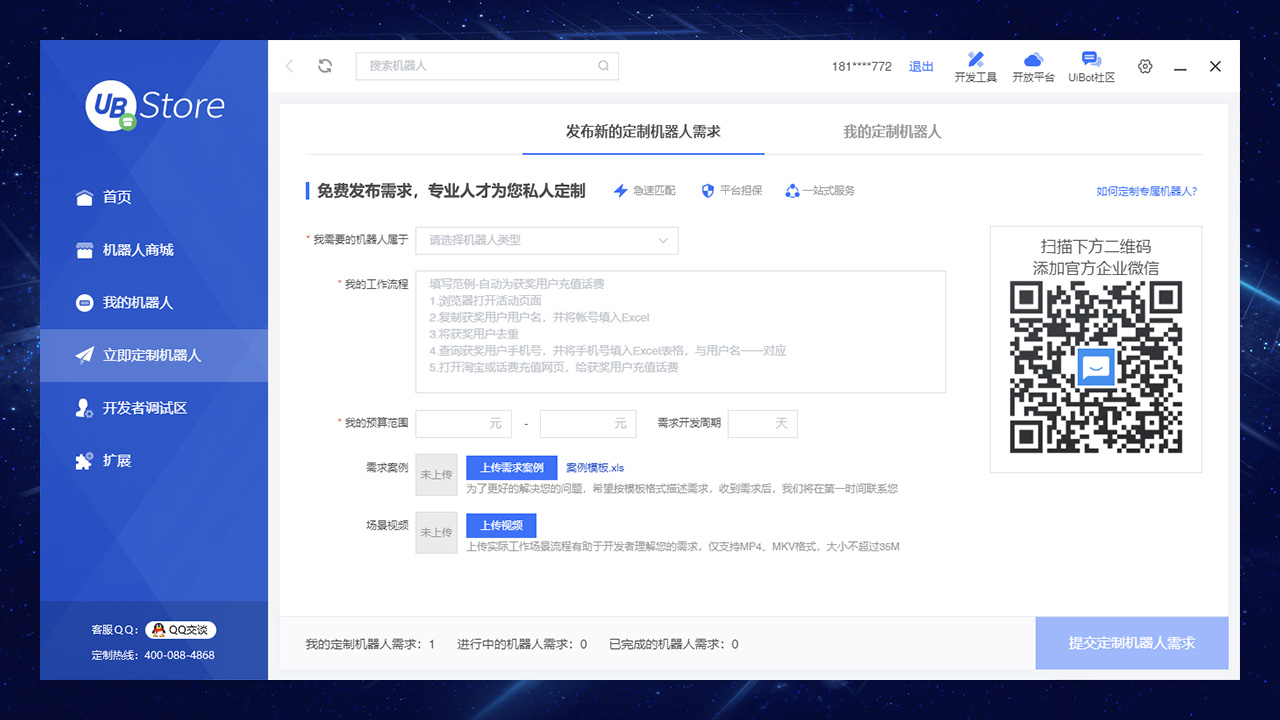Image resolution: width=1280 pixels, height=720 pixels.
Task: Submit via 提交定制机器人需求 button
Action: (1131, 643)
